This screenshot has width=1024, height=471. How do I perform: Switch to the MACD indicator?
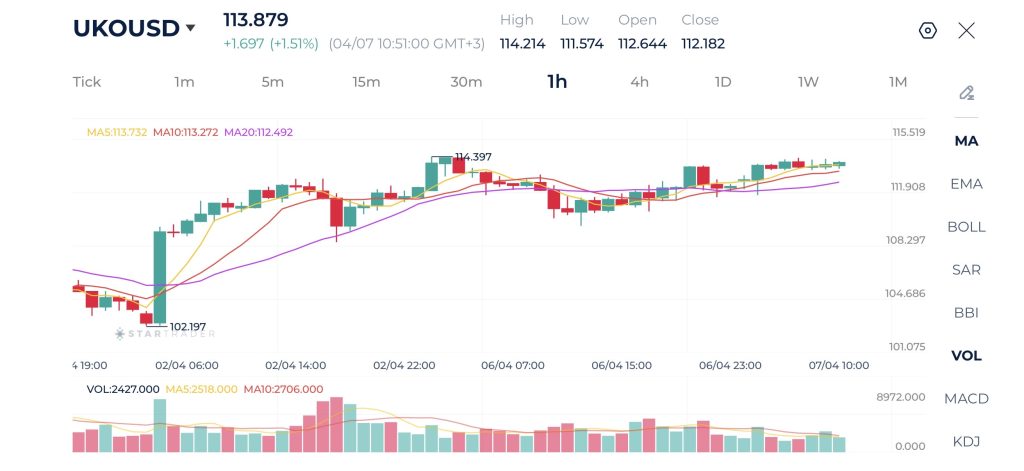(x=967, y=398)
